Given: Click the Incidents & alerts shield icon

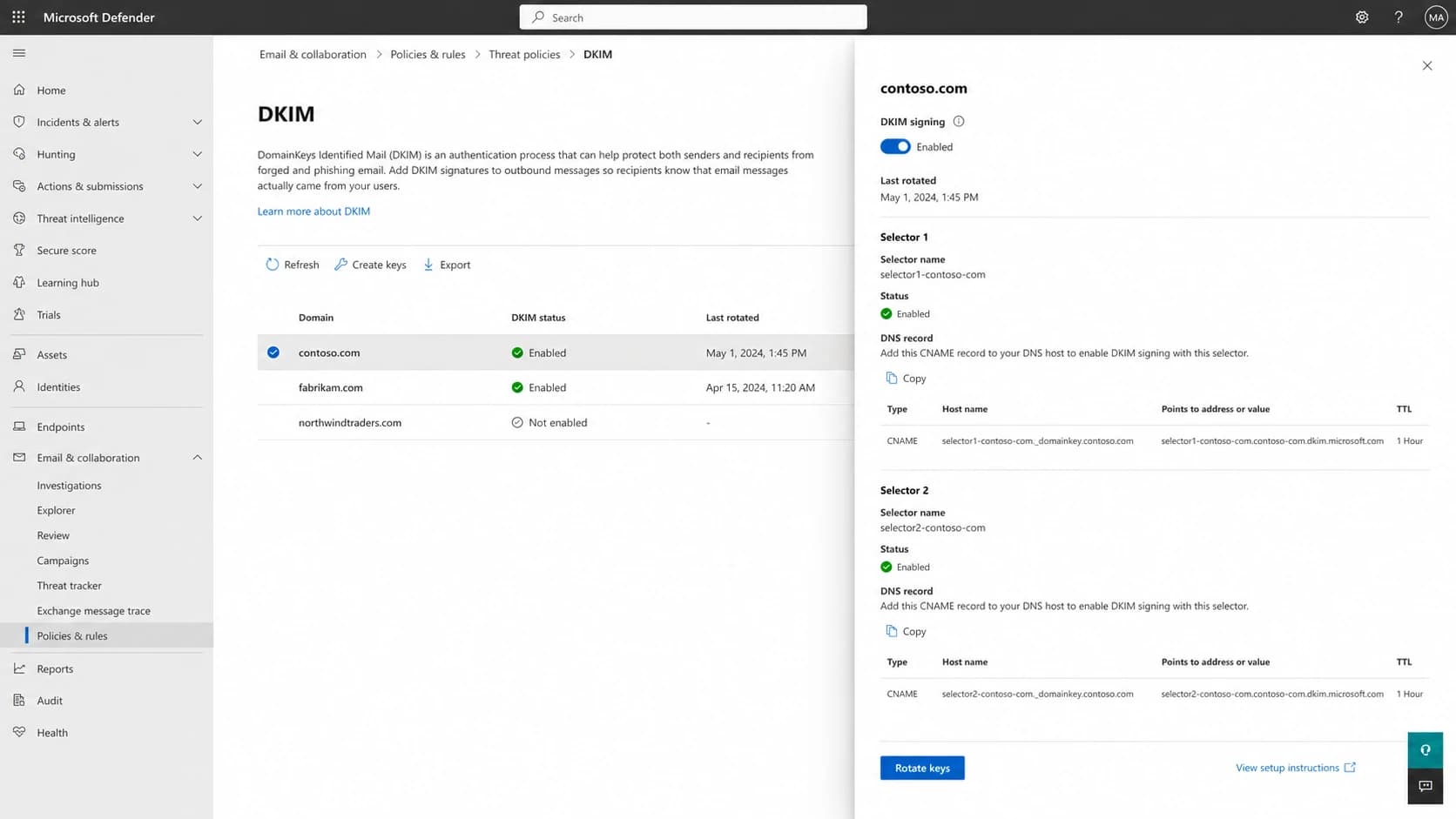Looking at the screenshot, I should (19, 122).
